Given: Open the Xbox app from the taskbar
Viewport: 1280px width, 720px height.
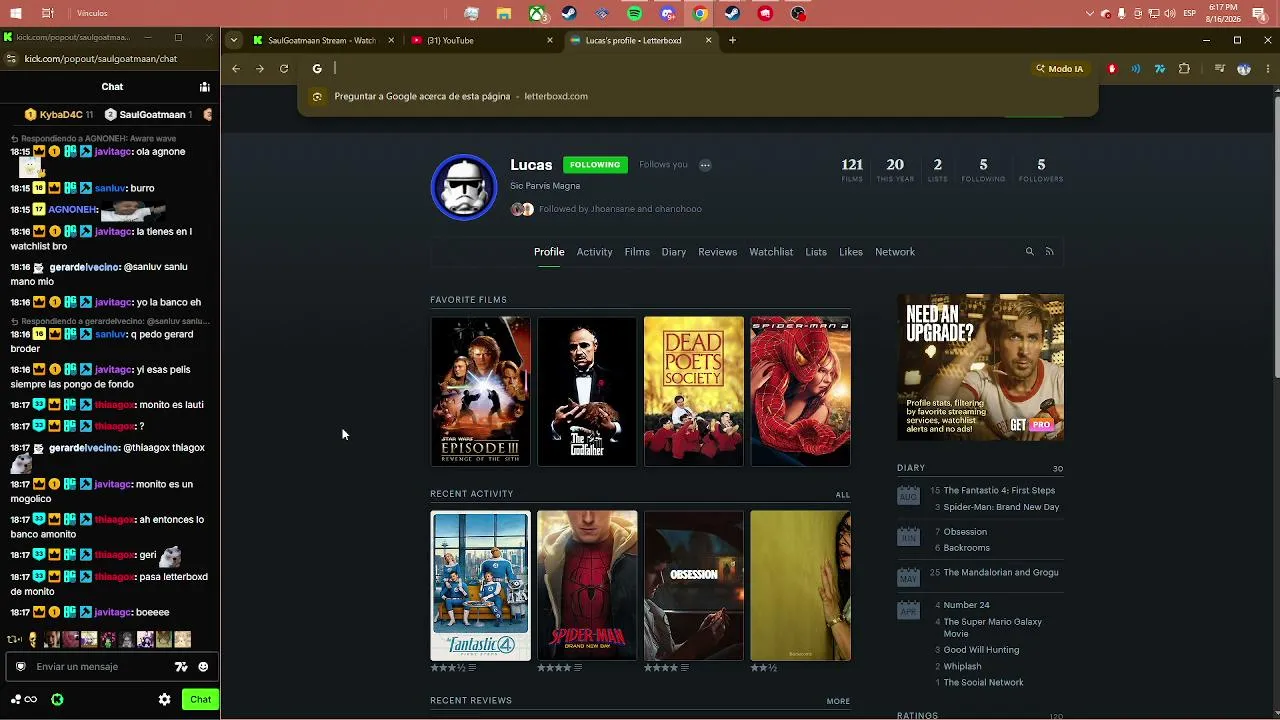Looking at the screenshot, I should [537, 14].
